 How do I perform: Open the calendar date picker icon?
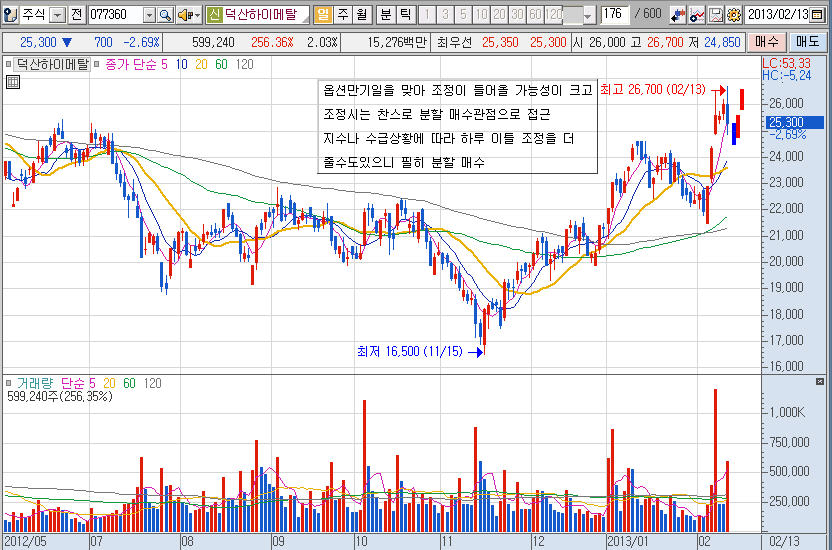(x=817, y=14)
